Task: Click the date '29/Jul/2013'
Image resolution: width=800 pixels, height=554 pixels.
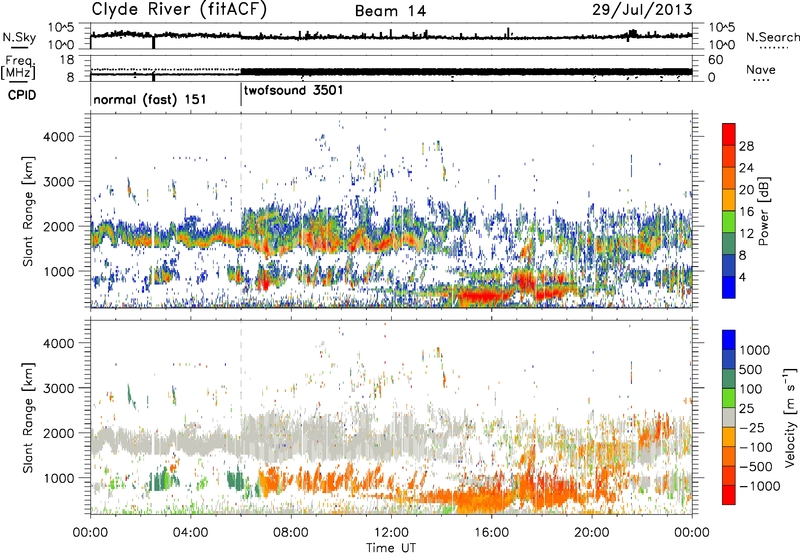Action: point(642,10)
